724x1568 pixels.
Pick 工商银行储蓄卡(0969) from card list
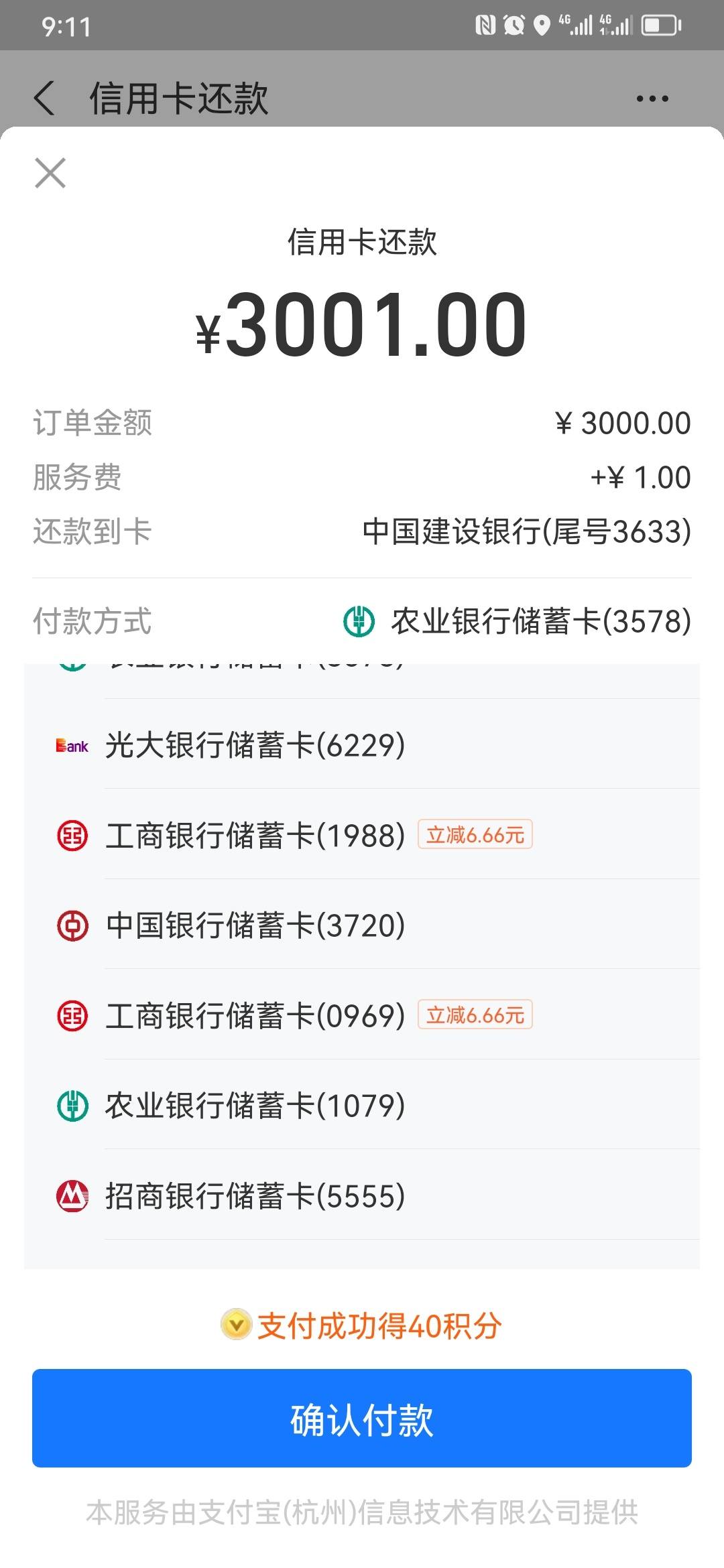coord(362,1016)
